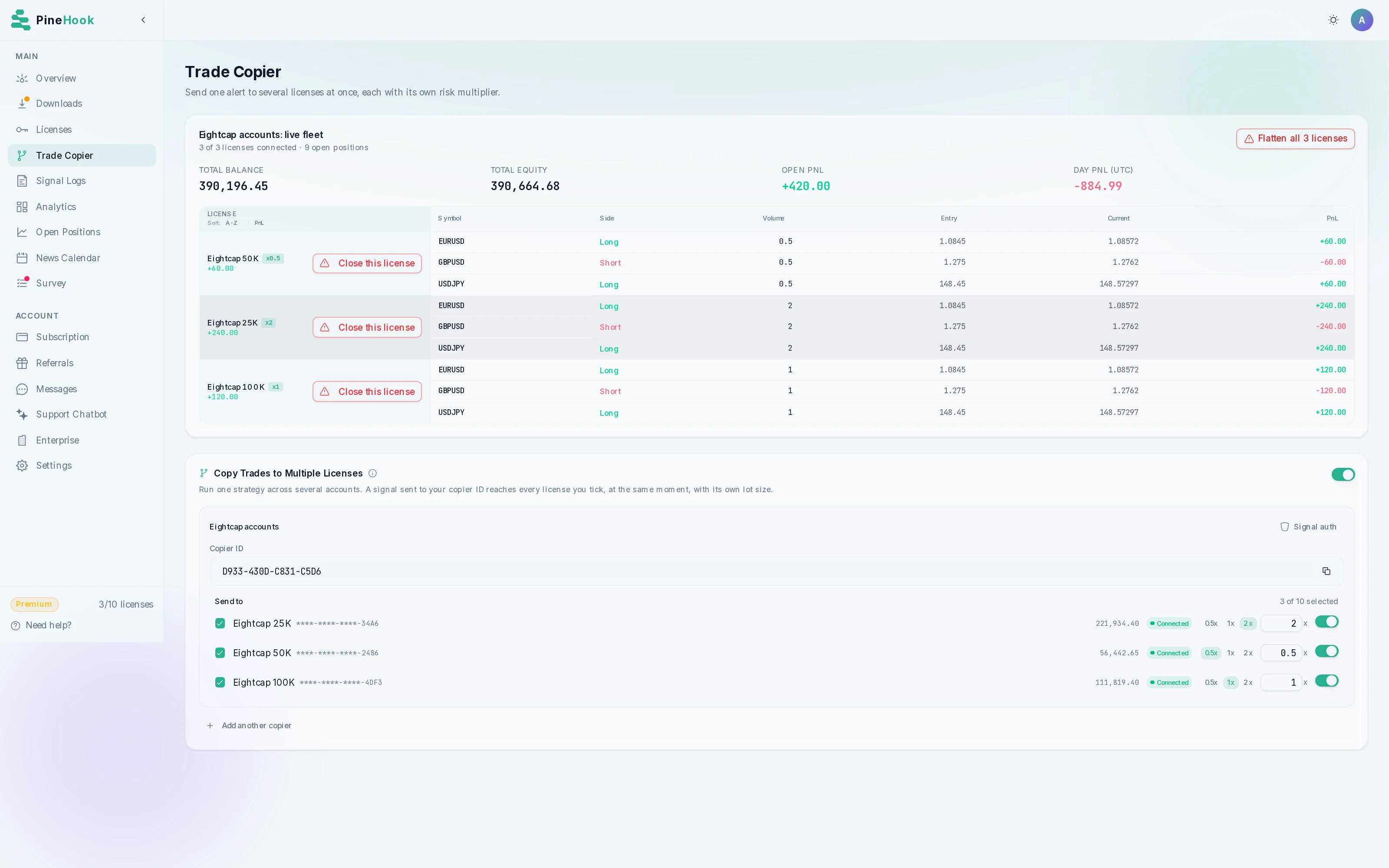Close this license for Eightcap 25K
This screenshot has width=1389, height=868.
click(367, 327)
